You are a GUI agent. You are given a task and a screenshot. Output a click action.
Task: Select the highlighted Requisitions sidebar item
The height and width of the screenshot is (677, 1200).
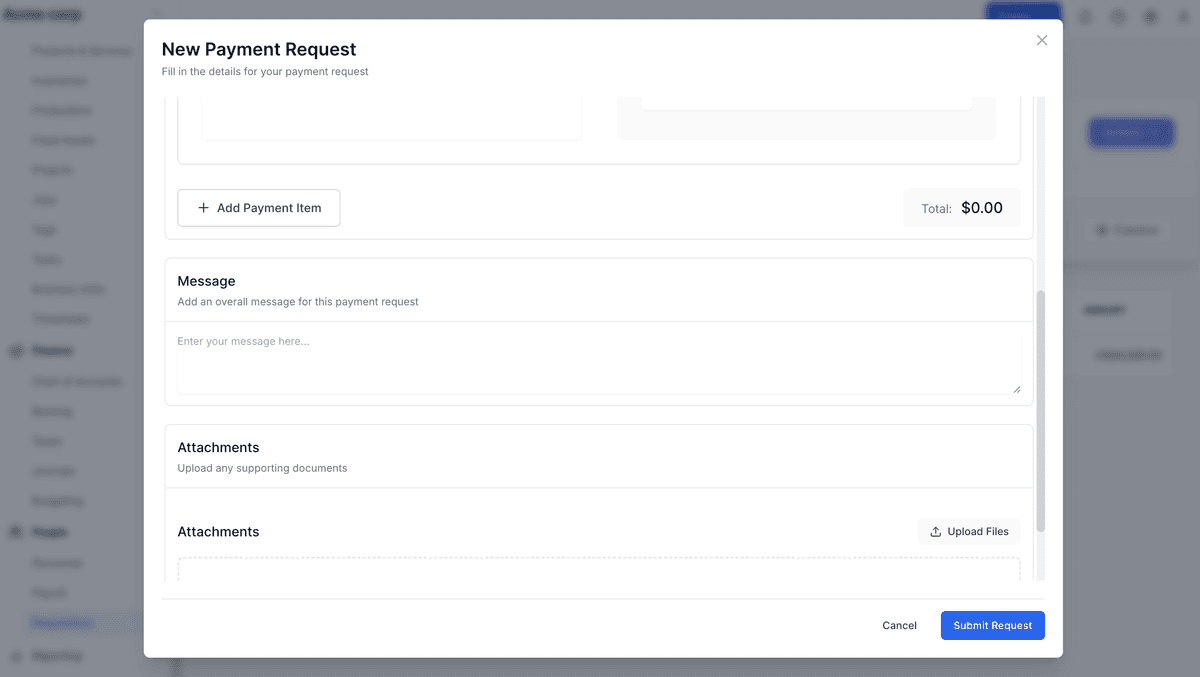pyautogui.click(x=62, y=623)
